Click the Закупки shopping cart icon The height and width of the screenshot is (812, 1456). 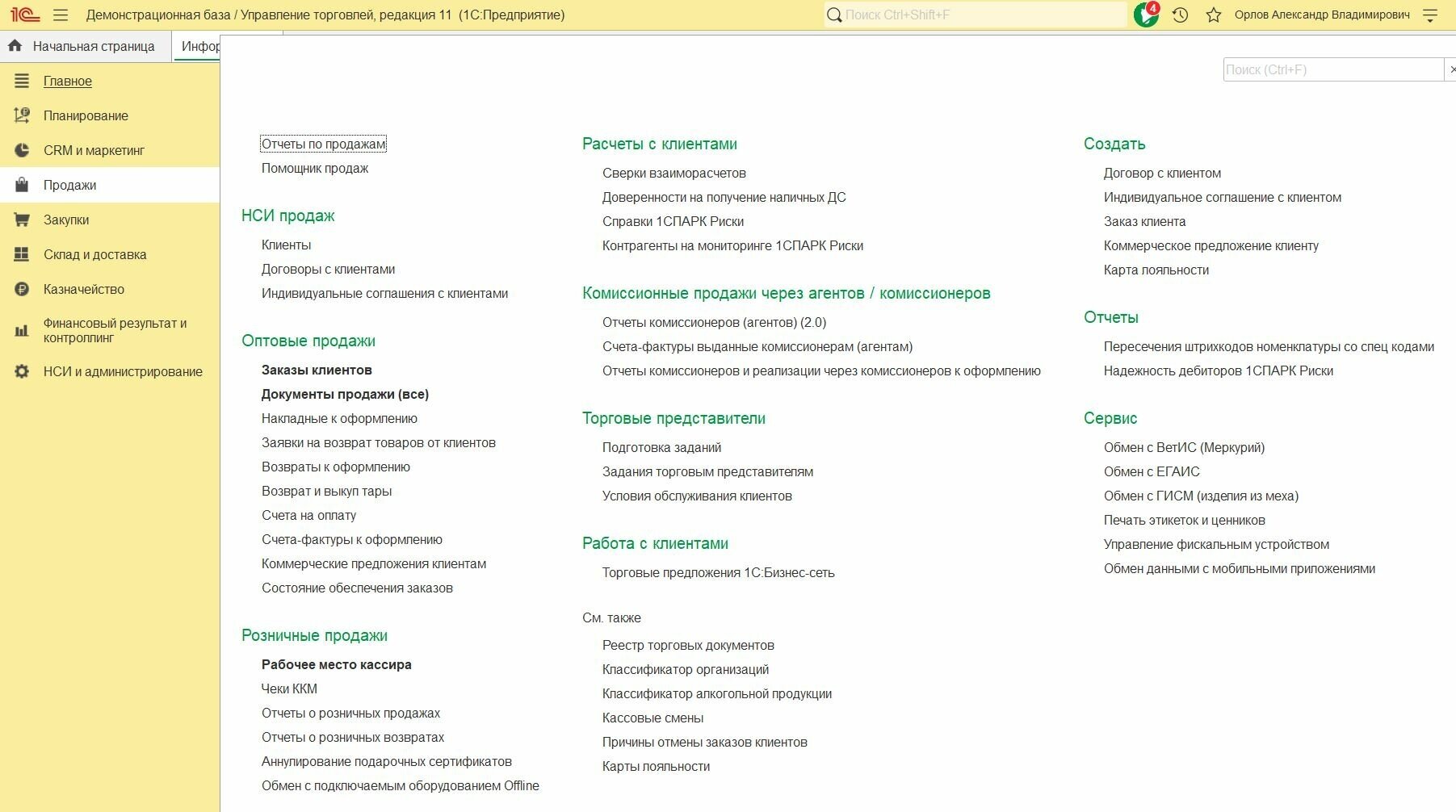coord(22,220)
